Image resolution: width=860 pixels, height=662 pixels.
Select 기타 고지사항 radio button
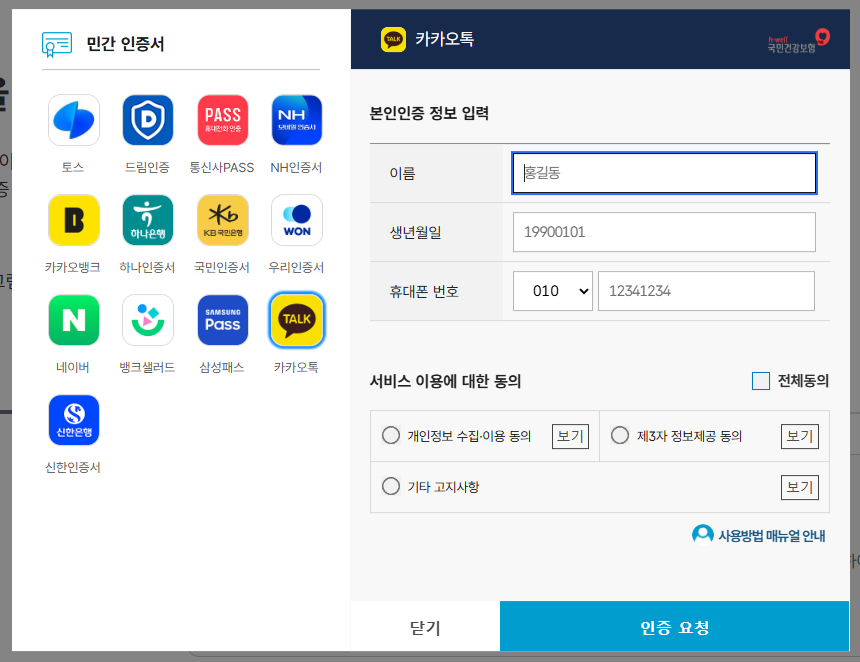pos(391,486)
